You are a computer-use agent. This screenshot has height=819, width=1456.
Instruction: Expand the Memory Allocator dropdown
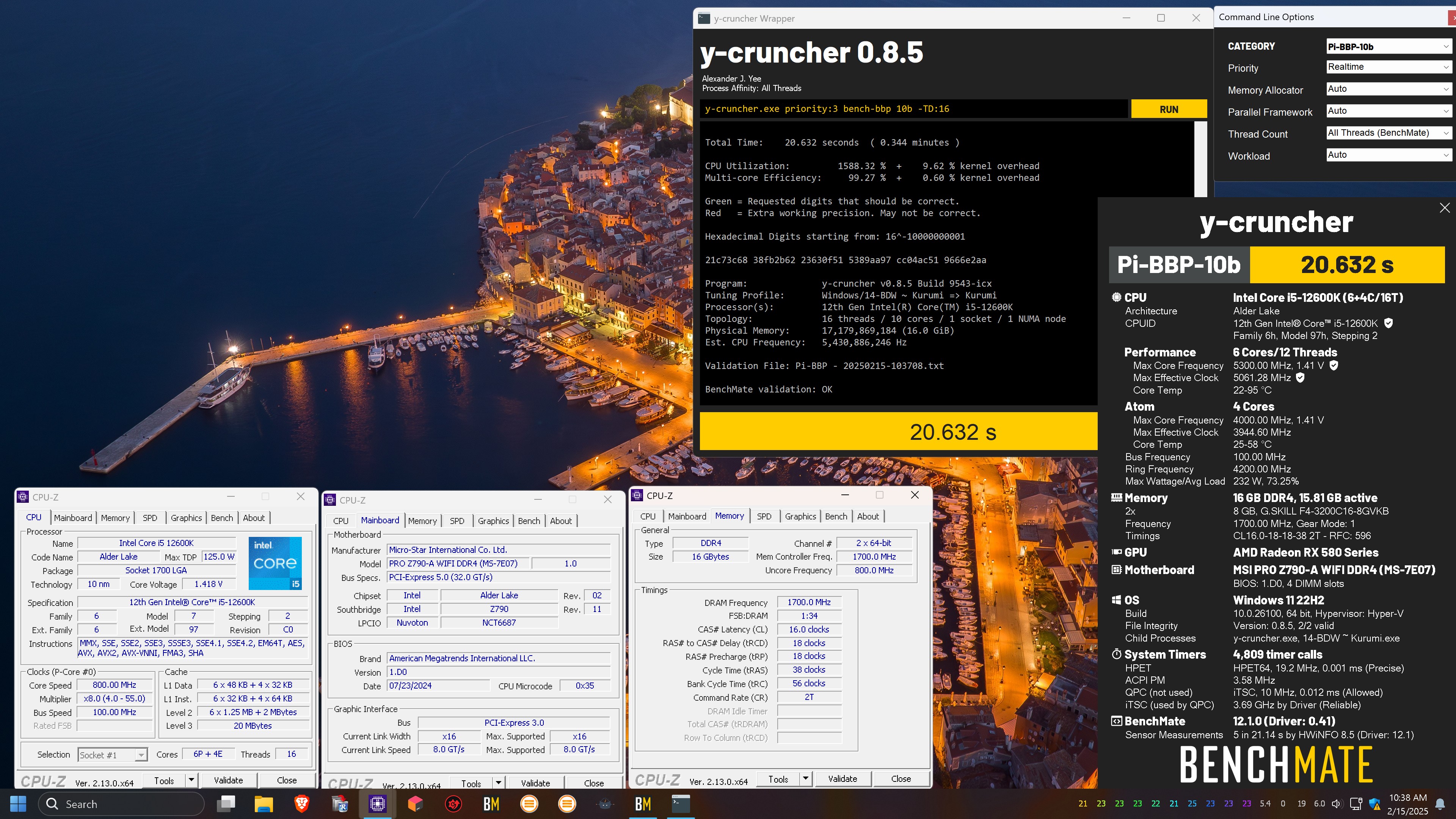tap(1389, 89)
